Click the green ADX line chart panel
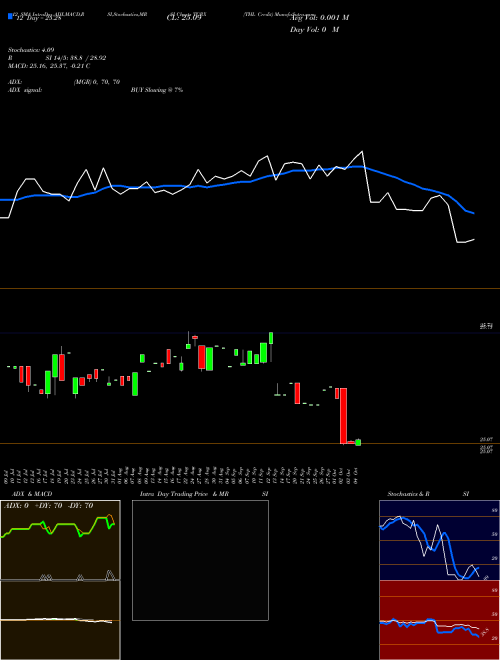Image resolution: width=500 pixels, height=660 pixels. (x=60, y=540)
